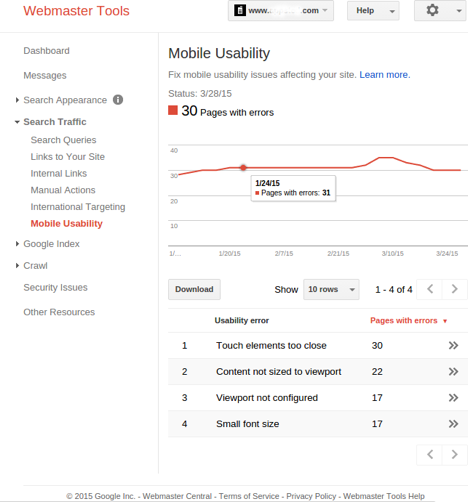Open details arrows for Small font size
Screen dimensions: 468x503
pos(453,424)
